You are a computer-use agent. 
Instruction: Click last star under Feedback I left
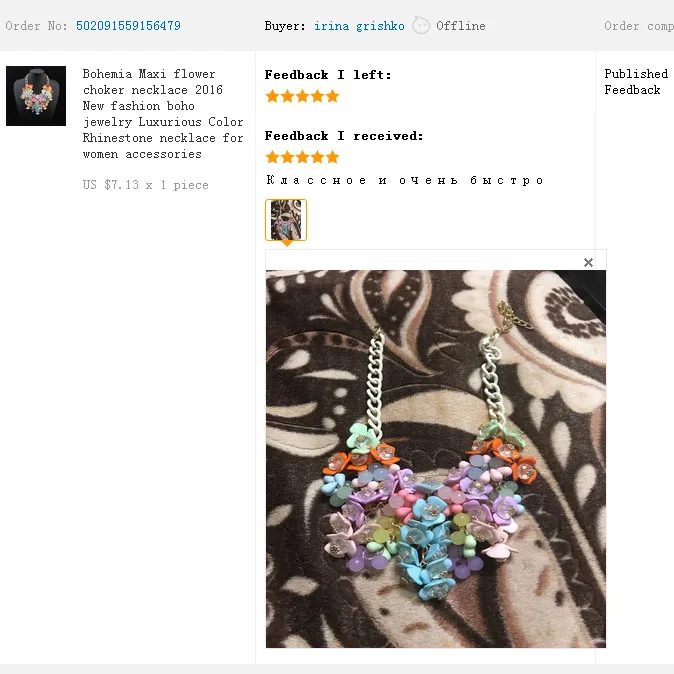332,96
